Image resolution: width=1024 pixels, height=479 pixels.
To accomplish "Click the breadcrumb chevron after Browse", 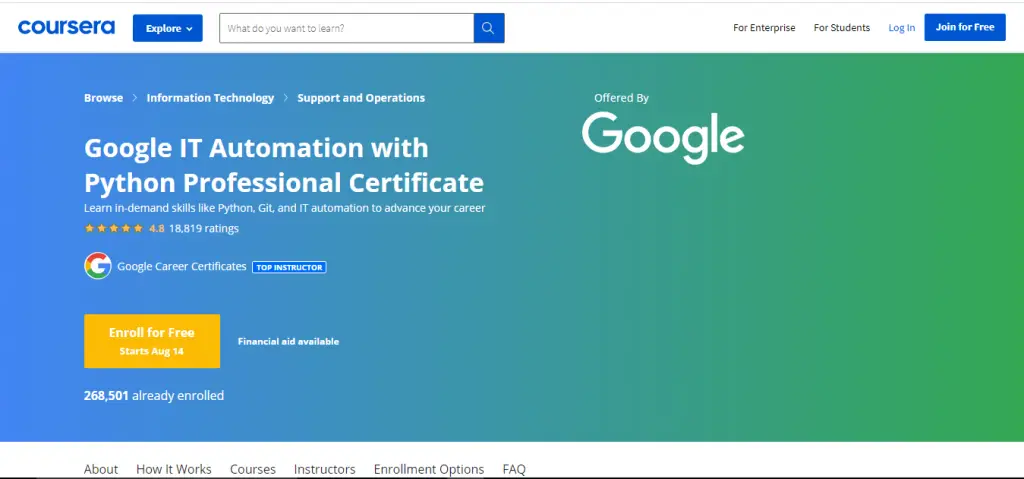I will 135,98.
